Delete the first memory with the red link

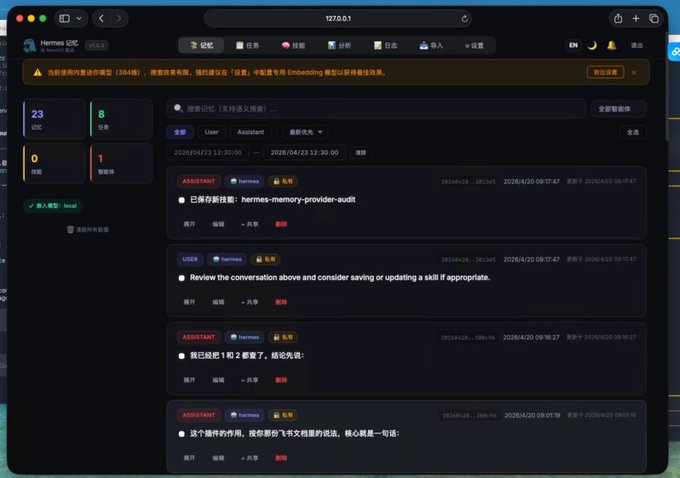coord(281,224)
